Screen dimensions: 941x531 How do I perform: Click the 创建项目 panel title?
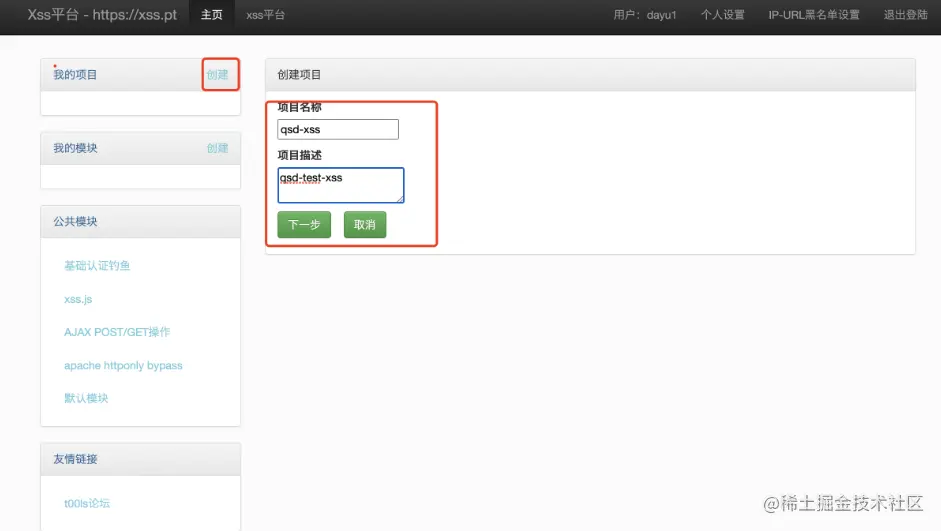coord(299,74)
